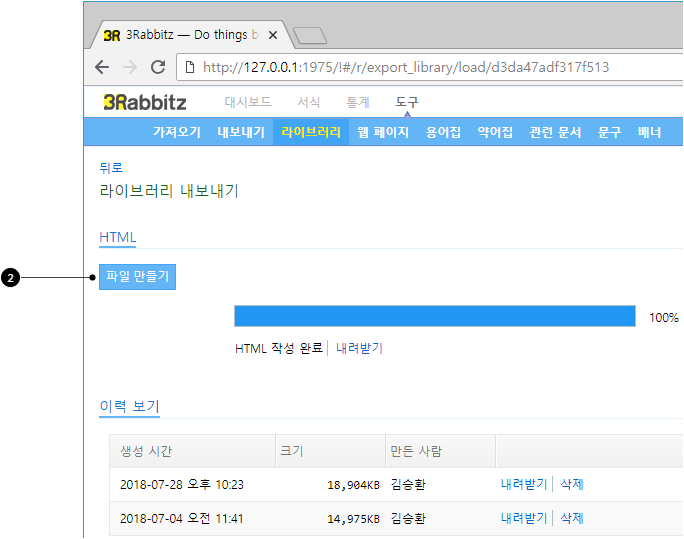Click the URL address bar
This screenshot has height=539, width=684.
click(x=430, y=67)
